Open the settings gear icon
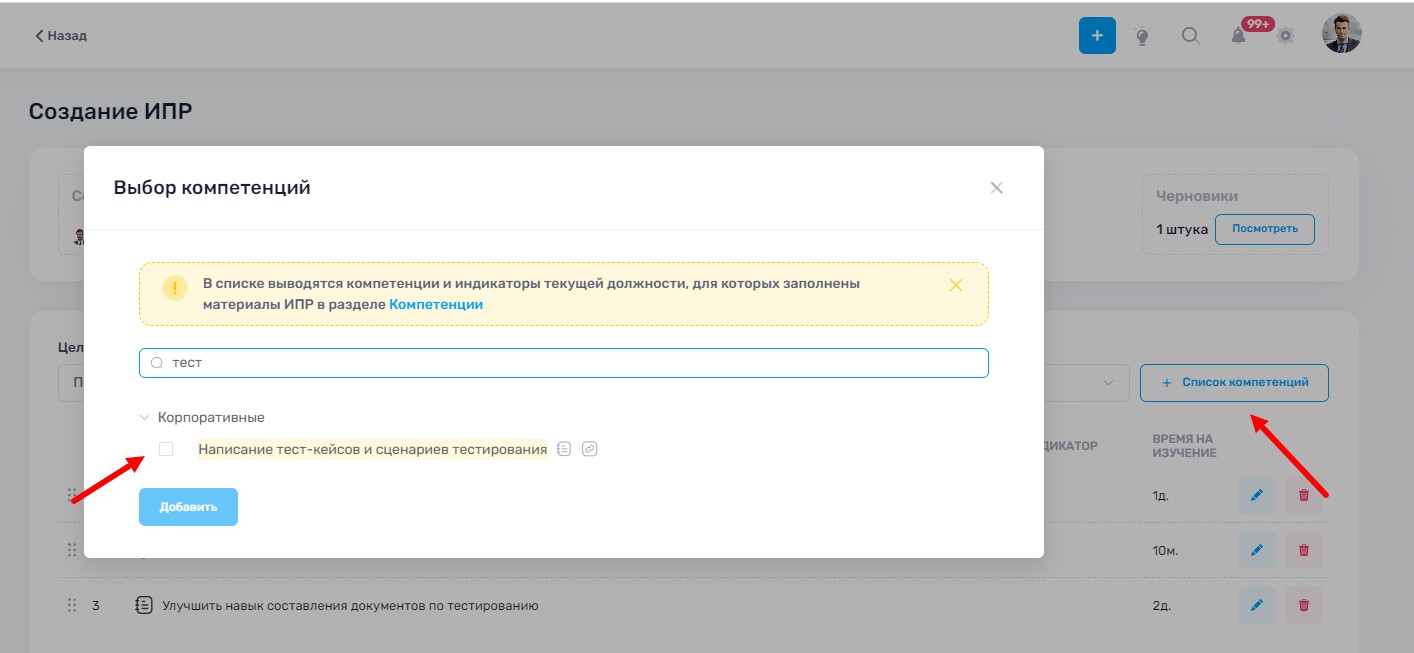 click(1285, 36)
